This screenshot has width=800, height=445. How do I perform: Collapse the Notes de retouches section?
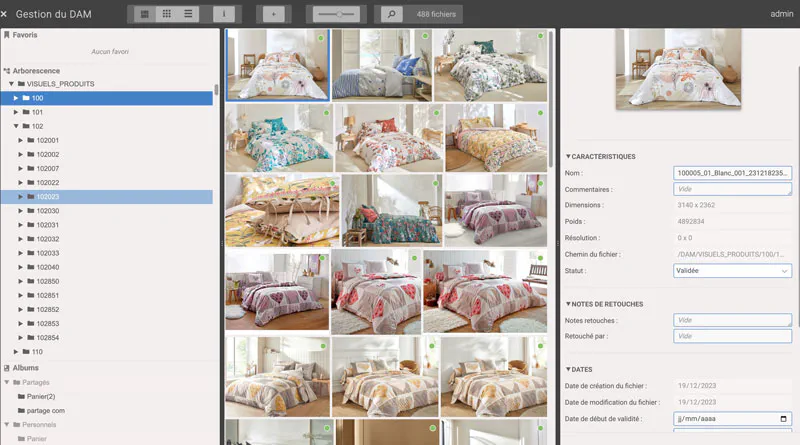(569, 304)
